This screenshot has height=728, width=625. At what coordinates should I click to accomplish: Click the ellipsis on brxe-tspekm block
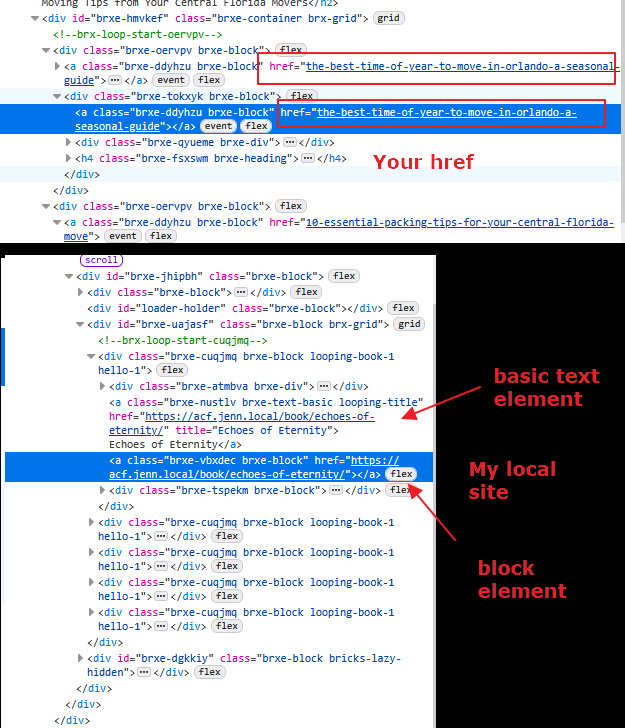pyautogui.click(x=337, y=491)
